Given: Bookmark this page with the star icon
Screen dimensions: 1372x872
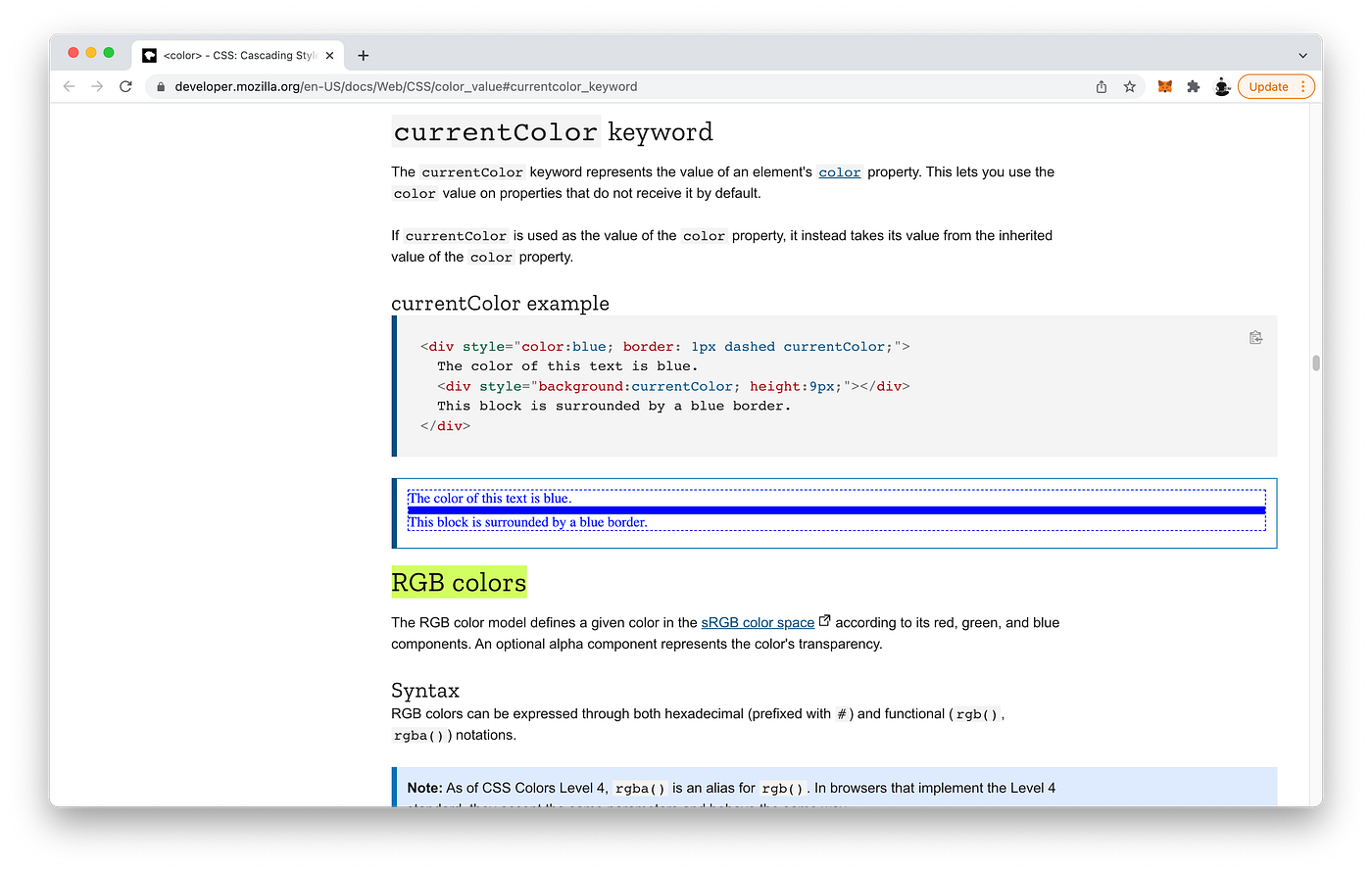Looking at the screenshot, I should [x=1130, y=86].
